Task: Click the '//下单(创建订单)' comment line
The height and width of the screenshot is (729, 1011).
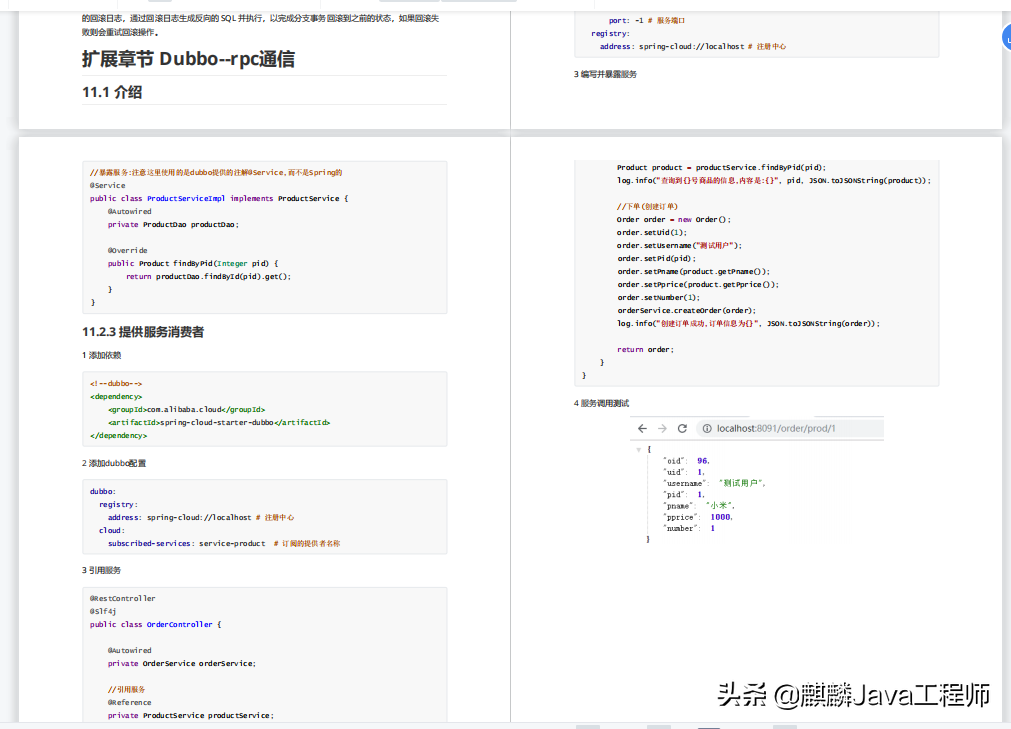Action: pos(647,206)
